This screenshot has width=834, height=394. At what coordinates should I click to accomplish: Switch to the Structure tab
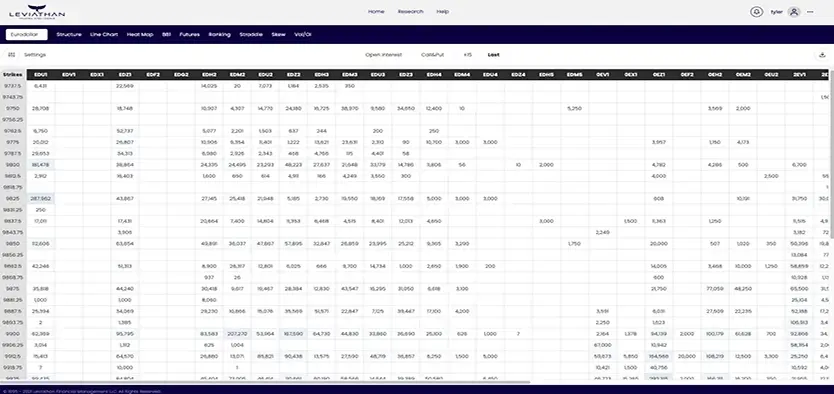(x=69, y=35)
